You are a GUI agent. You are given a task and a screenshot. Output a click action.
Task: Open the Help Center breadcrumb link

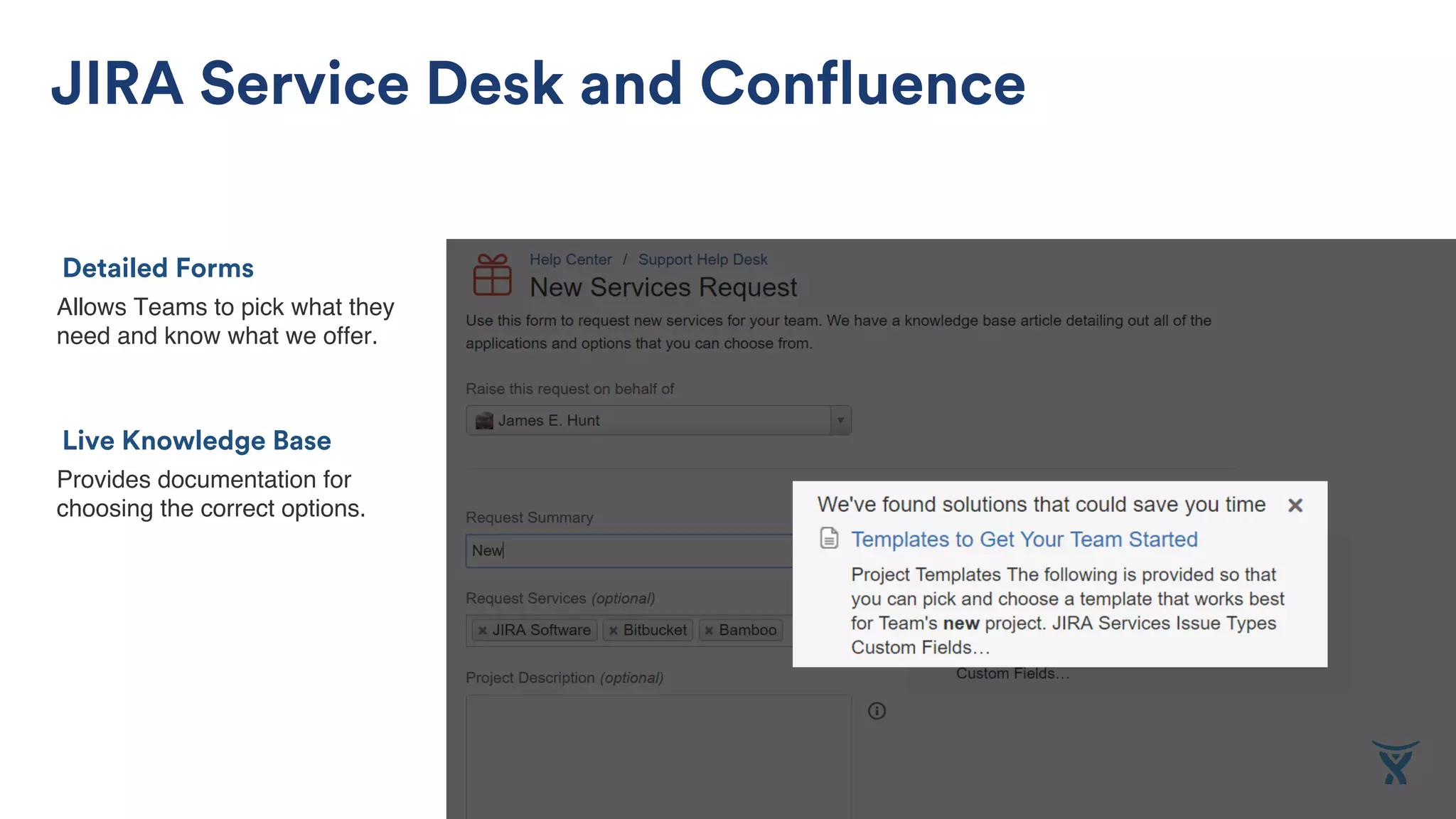(x=570, y=259)
